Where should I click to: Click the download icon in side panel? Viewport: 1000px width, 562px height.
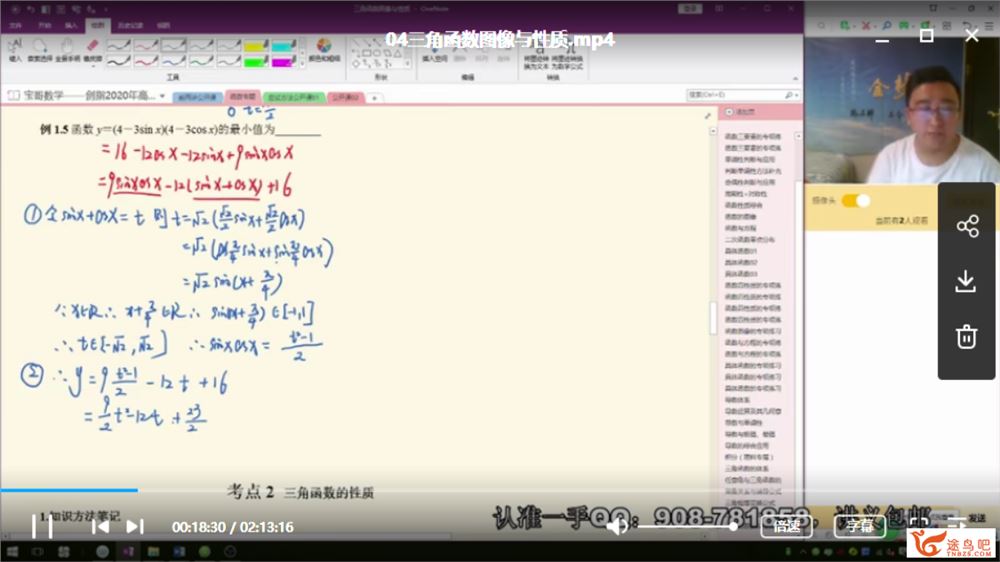[x=966, y=281]
